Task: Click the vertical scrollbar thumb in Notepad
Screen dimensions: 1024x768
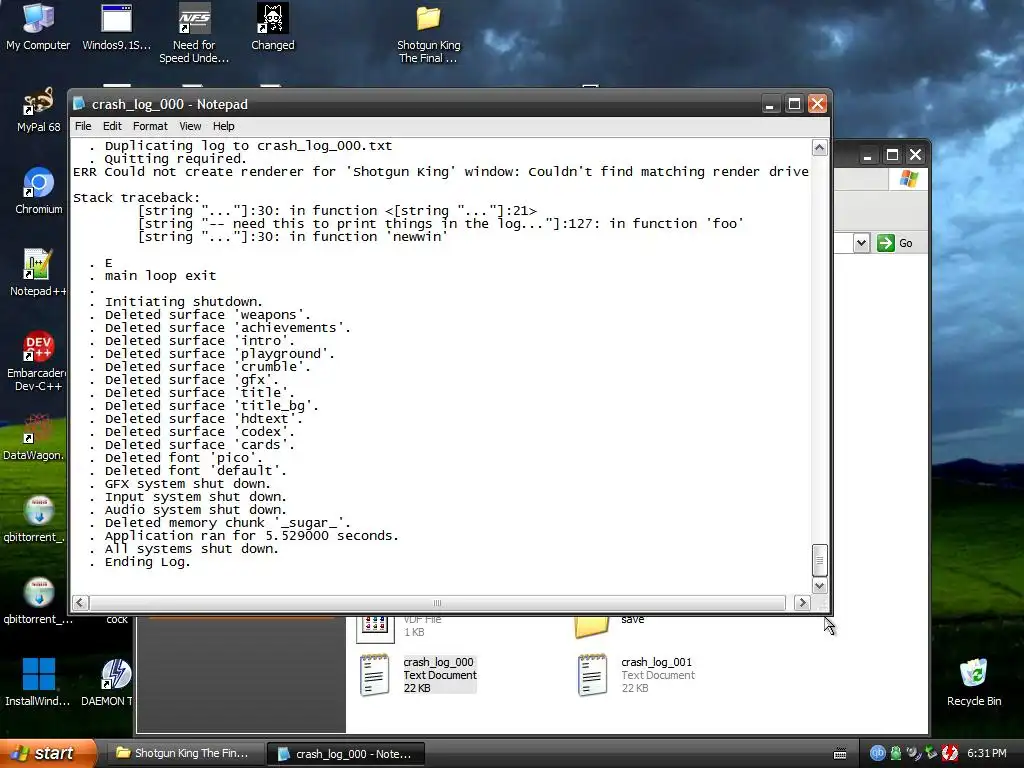Action: coord(820,560)
